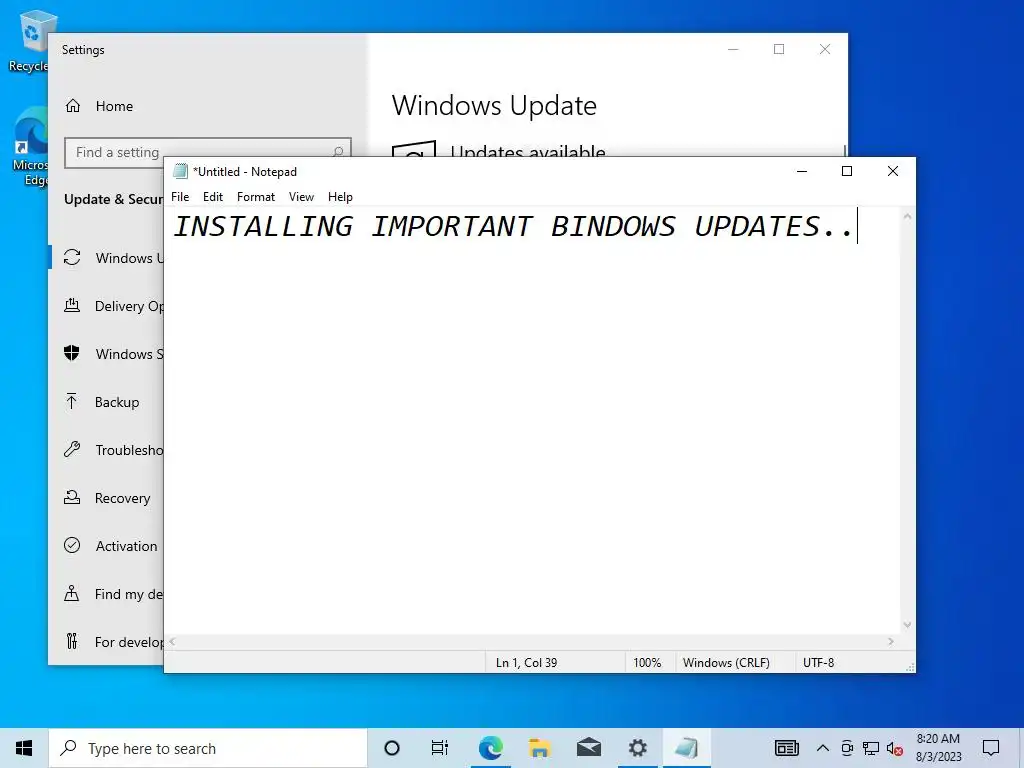This screenshot has height=768, width=1024.
Task: Click the Backup arrow icon in Settings
Action: pyautogui.click(x=72, y=401)
